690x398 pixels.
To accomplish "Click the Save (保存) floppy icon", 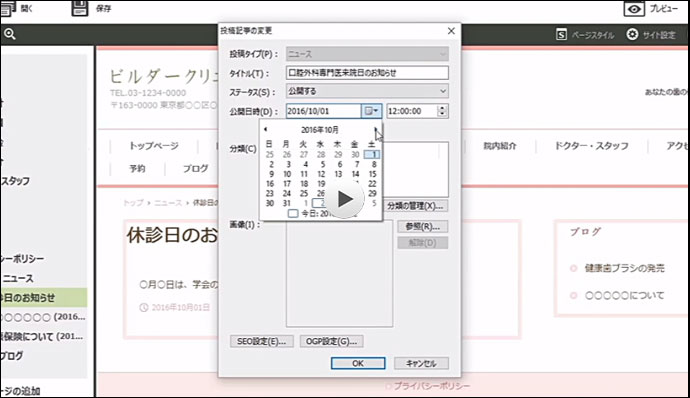I will pyautogui.click(x=80, y=8).
